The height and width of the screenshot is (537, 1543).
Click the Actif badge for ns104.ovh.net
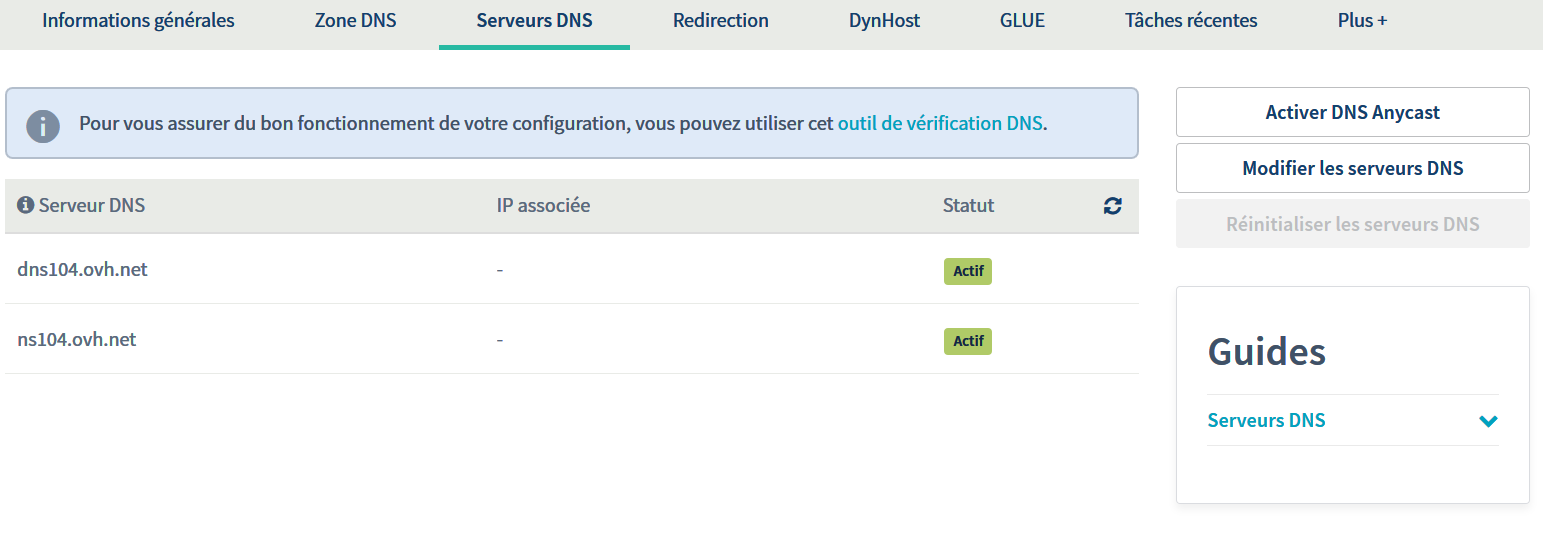pos(967,341)
